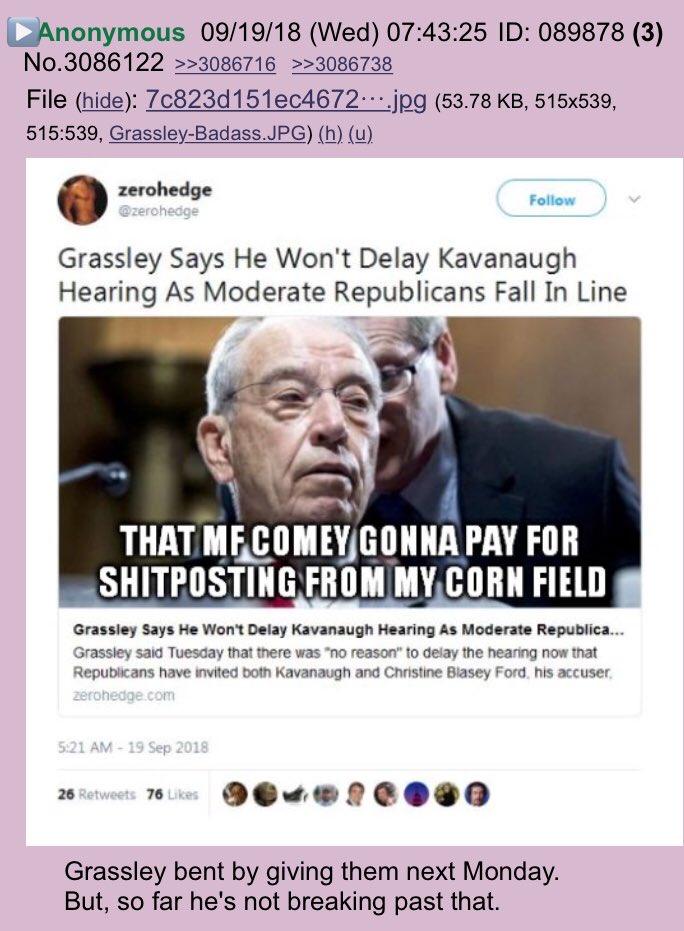Screen dimensions: 684x931
Task: Click the first liker avatar icon
Action: (235, 794)
